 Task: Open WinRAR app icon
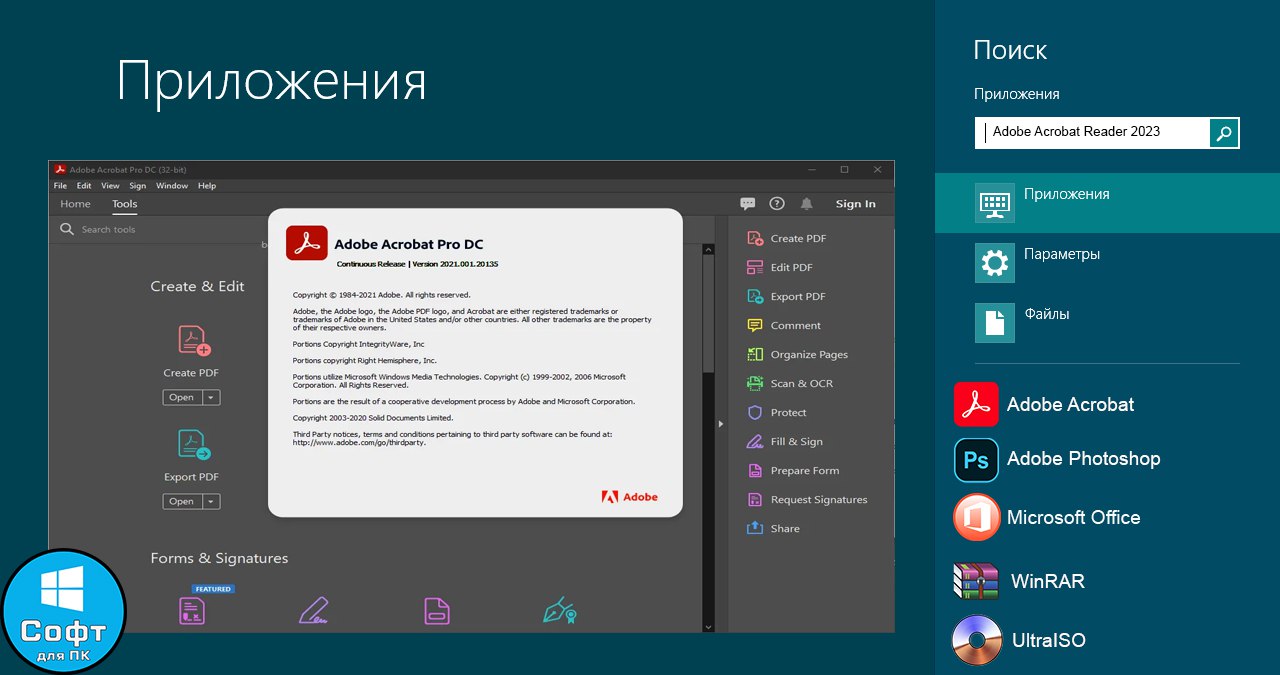point(976,581)
